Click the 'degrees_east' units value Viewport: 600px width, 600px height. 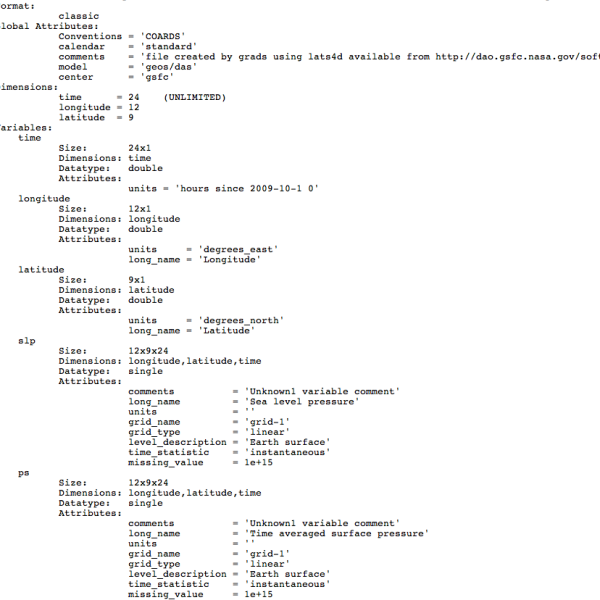coord(238,249)
